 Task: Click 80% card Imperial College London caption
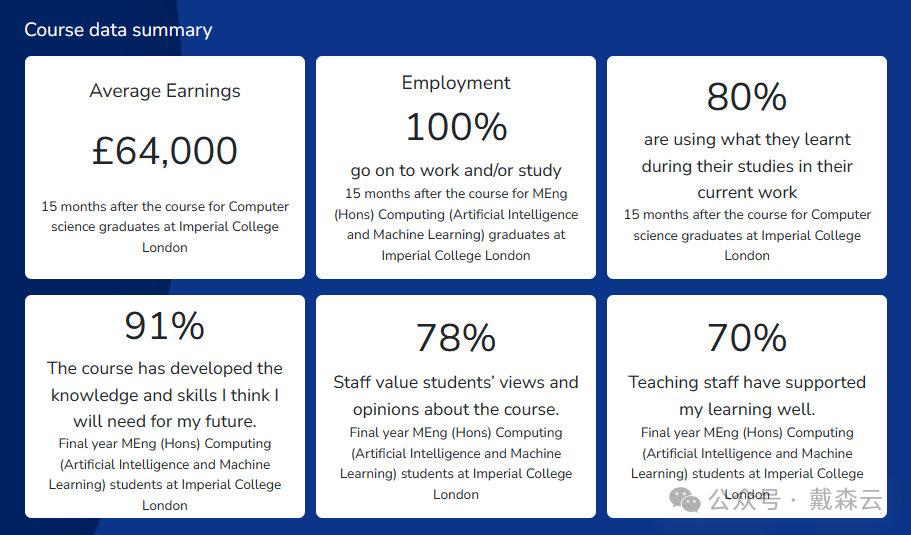coord(747,235)
